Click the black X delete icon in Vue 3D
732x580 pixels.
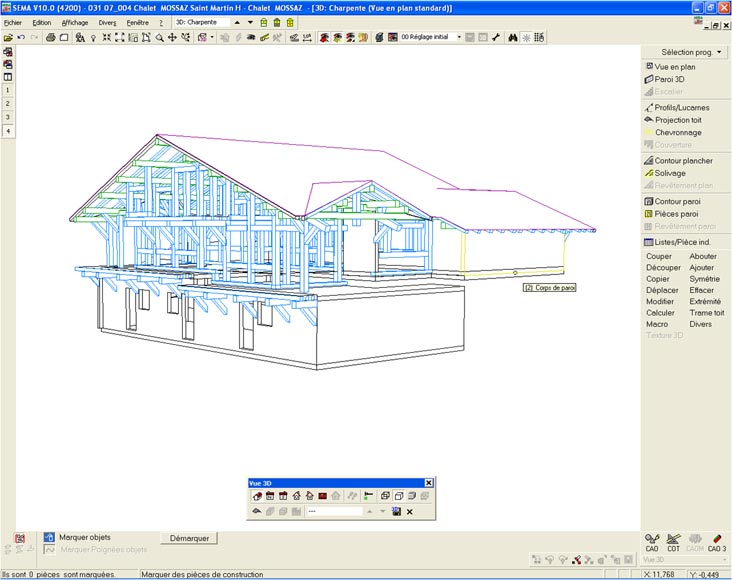(409, 512)
